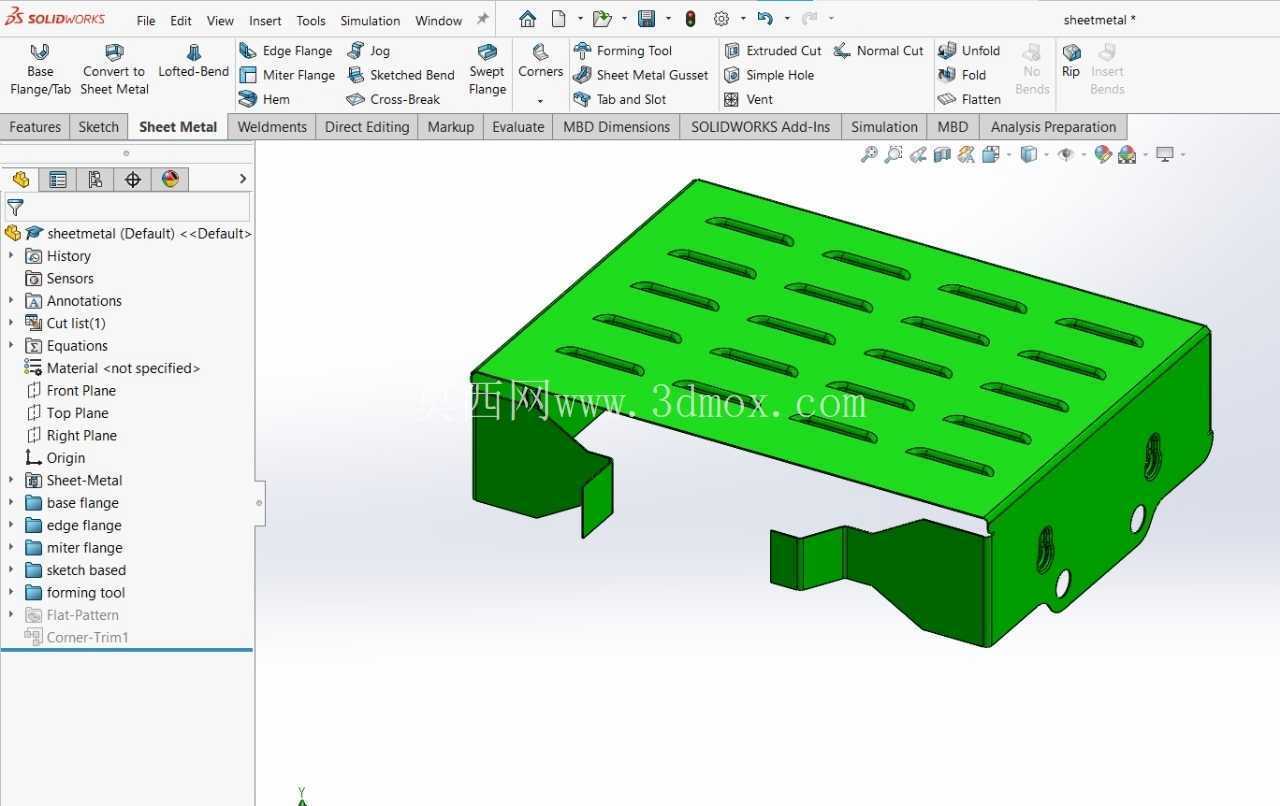Click the Normal Cut tool
Screen dimensions: 1280x806
tap(879, 51)
